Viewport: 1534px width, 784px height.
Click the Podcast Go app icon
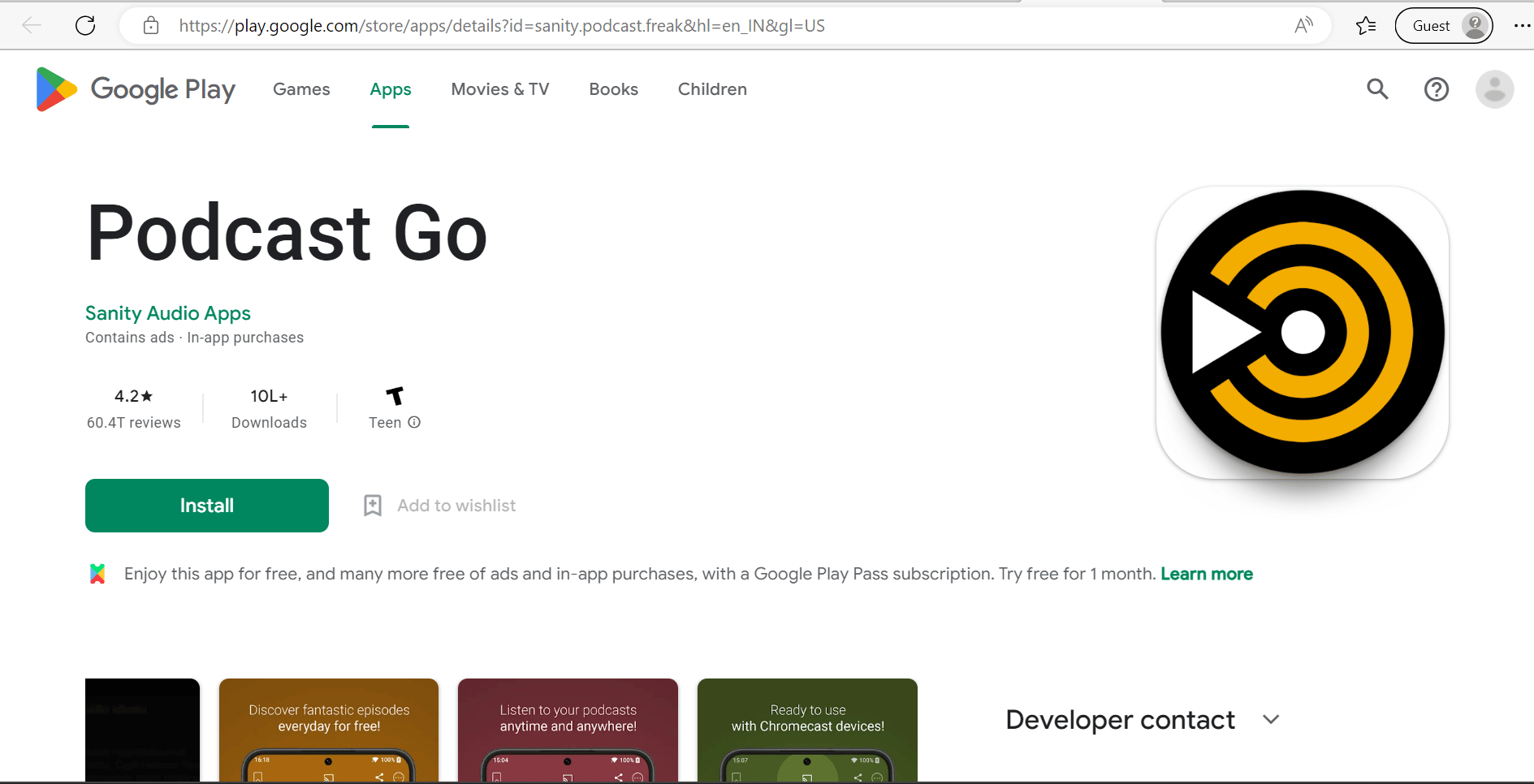point(1302,332)
